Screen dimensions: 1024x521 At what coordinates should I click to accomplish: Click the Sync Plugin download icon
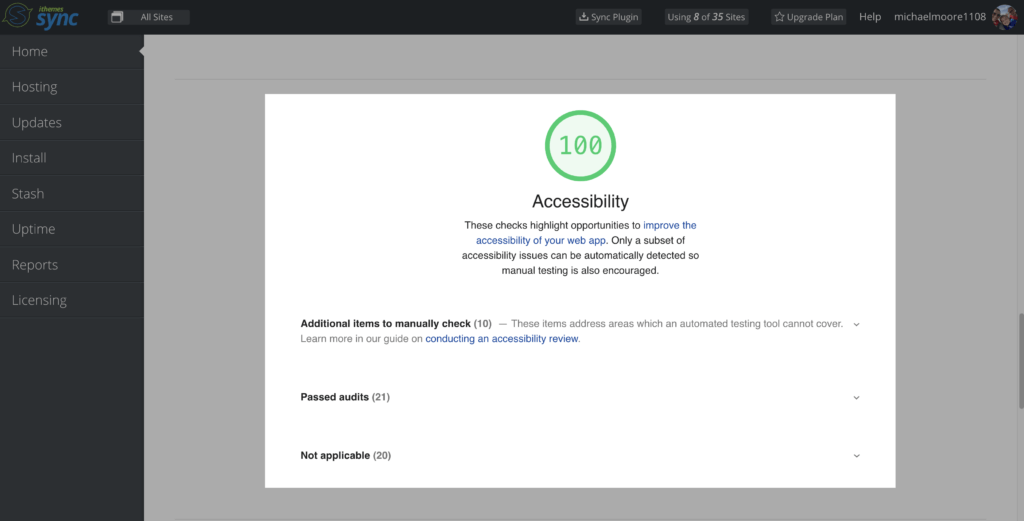pos(583,17)
